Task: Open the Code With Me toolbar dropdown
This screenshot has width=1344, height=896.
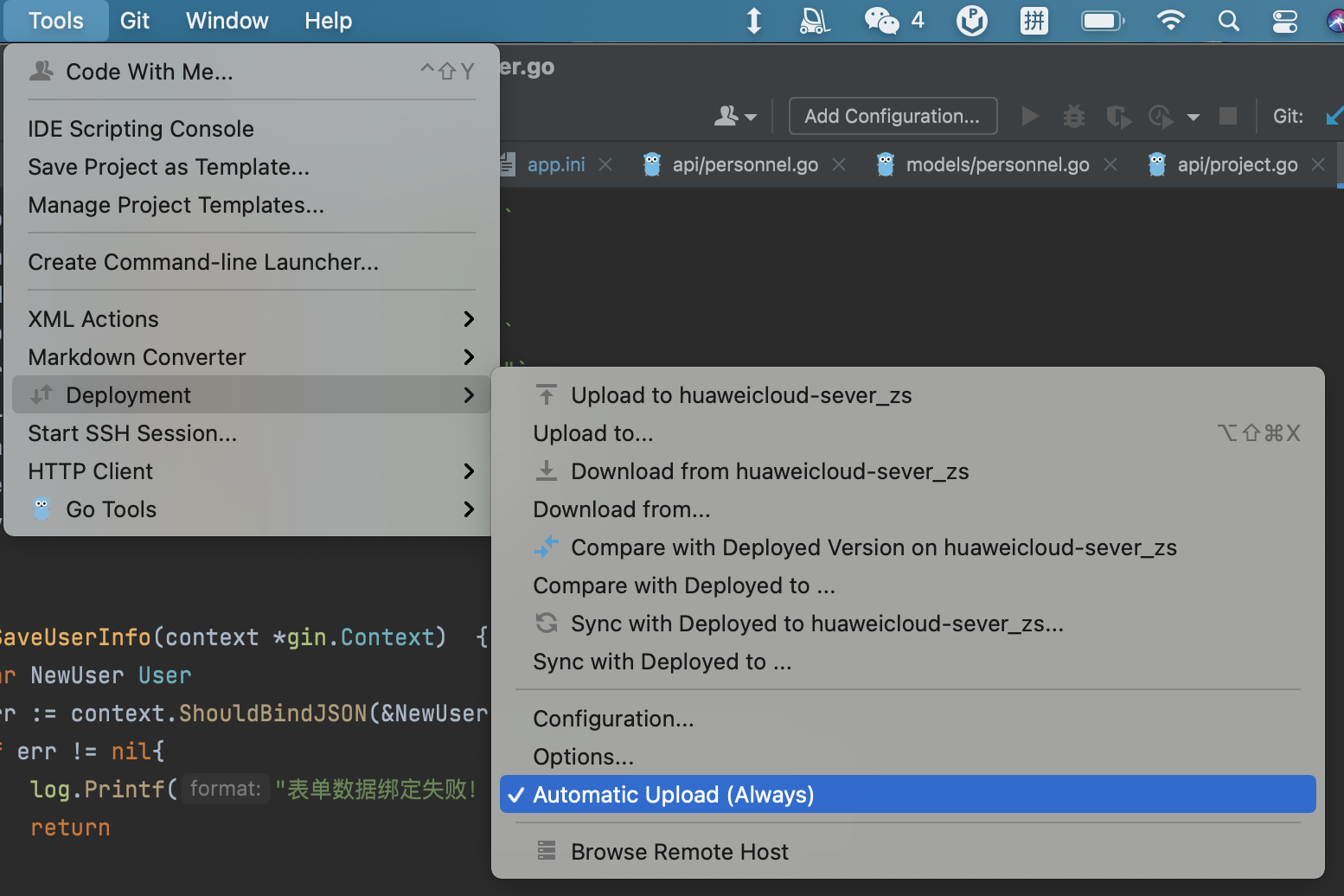Action: pyautogui.click(x=735, y=116)
